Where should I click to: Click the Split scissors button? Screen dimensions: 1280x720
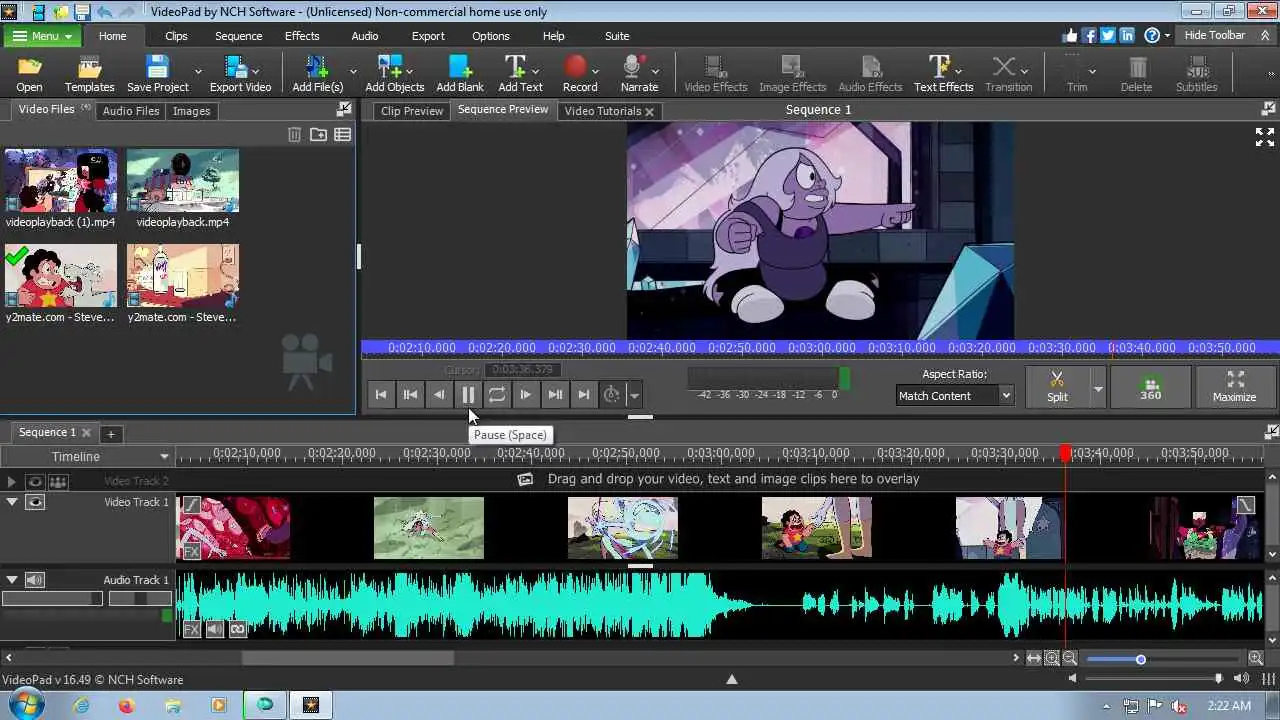[x=1057, y=386]
